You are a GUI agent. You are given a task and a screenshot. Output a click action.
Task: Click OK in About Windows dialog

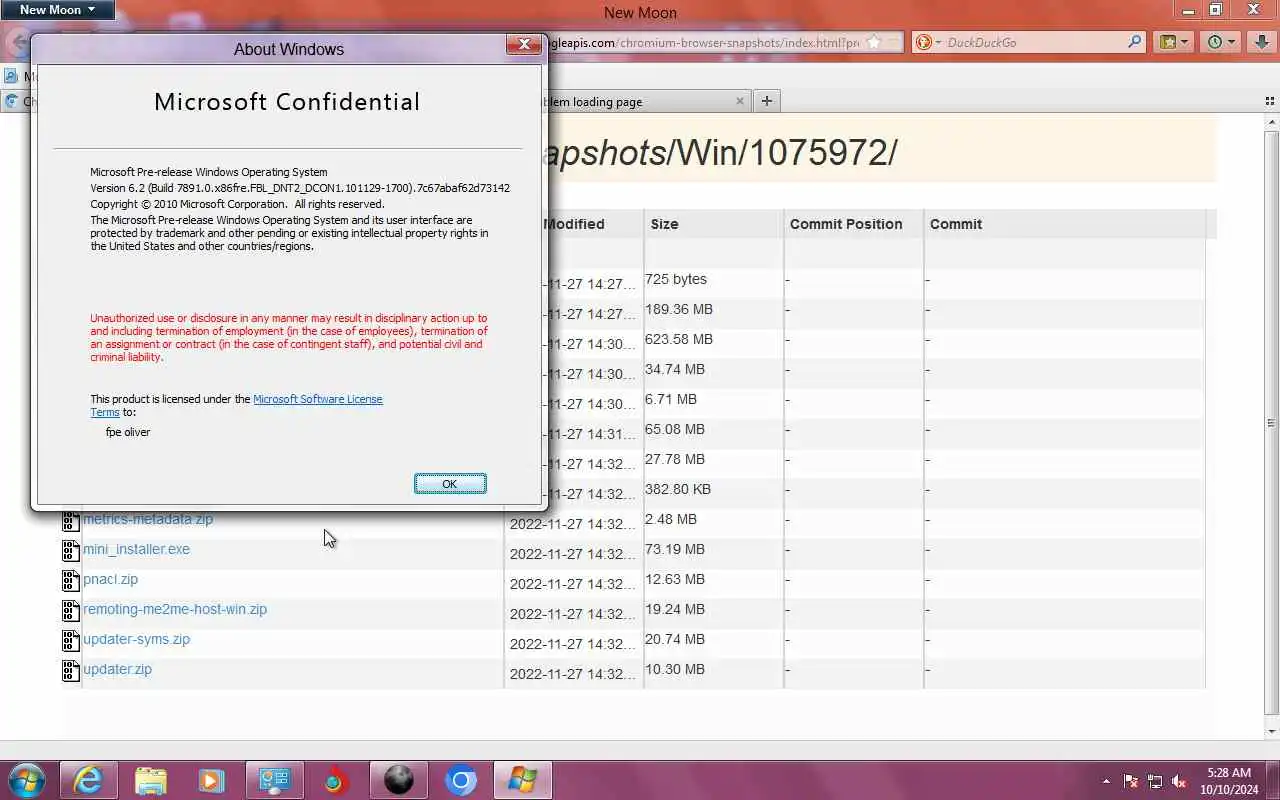(x=450, y=484)
